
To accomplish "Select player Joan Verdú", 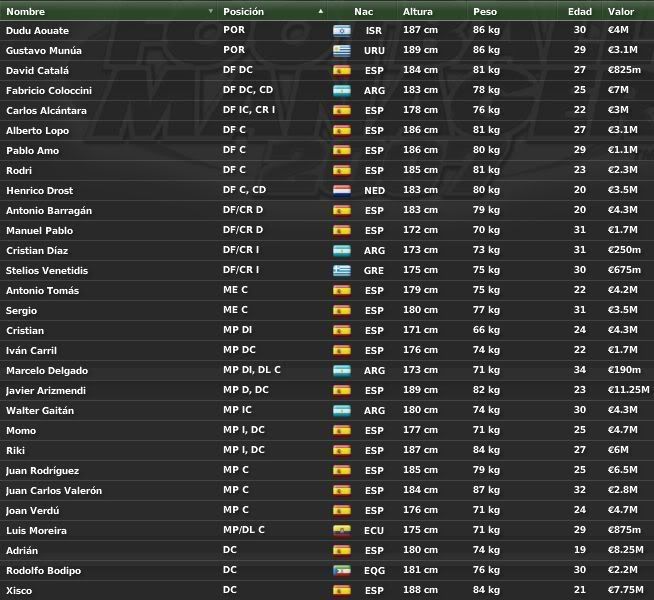I will tap(33, 511).
